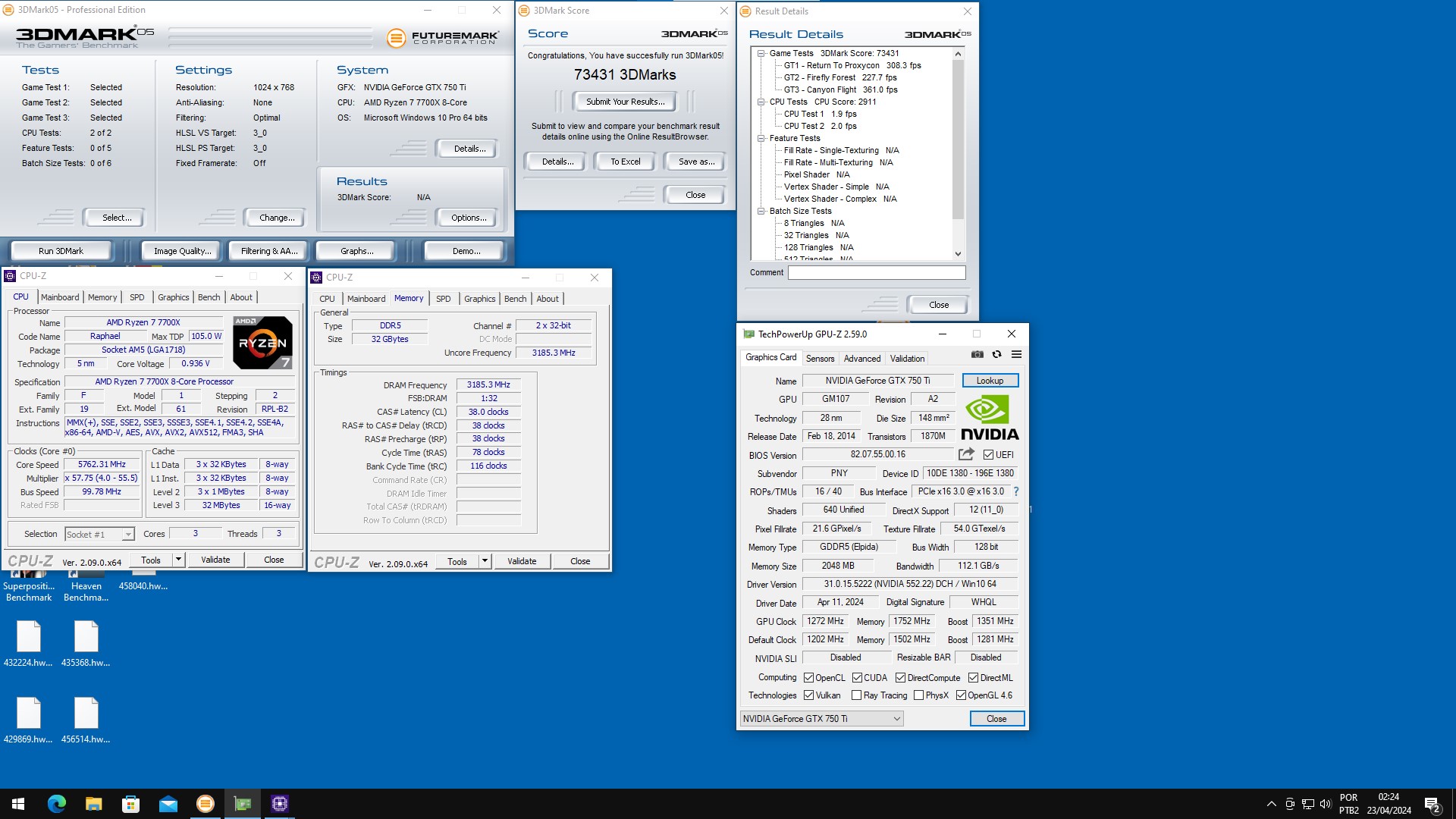Image resolution: width=1456 pixels, height=819 pixels.
Task: Click the volume icon in system tray
Action: 1326,804
